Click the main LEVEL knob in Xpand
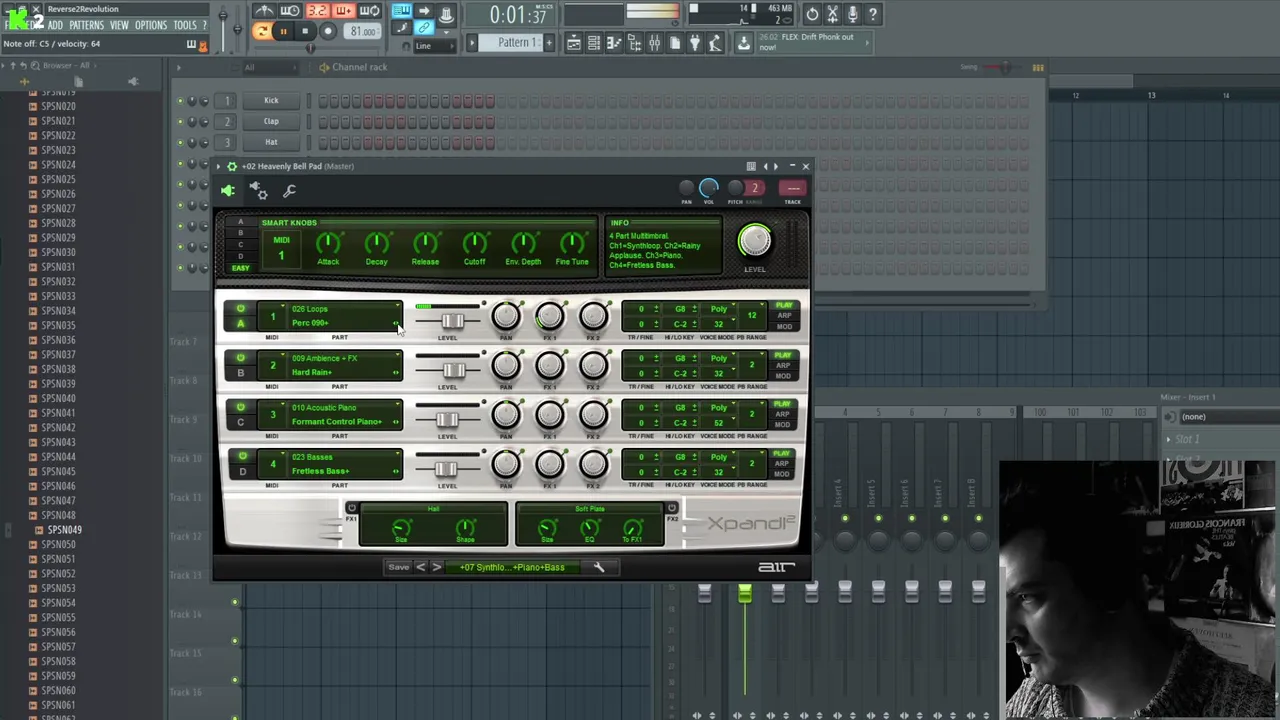1280x720 pixels. (755, 241)
